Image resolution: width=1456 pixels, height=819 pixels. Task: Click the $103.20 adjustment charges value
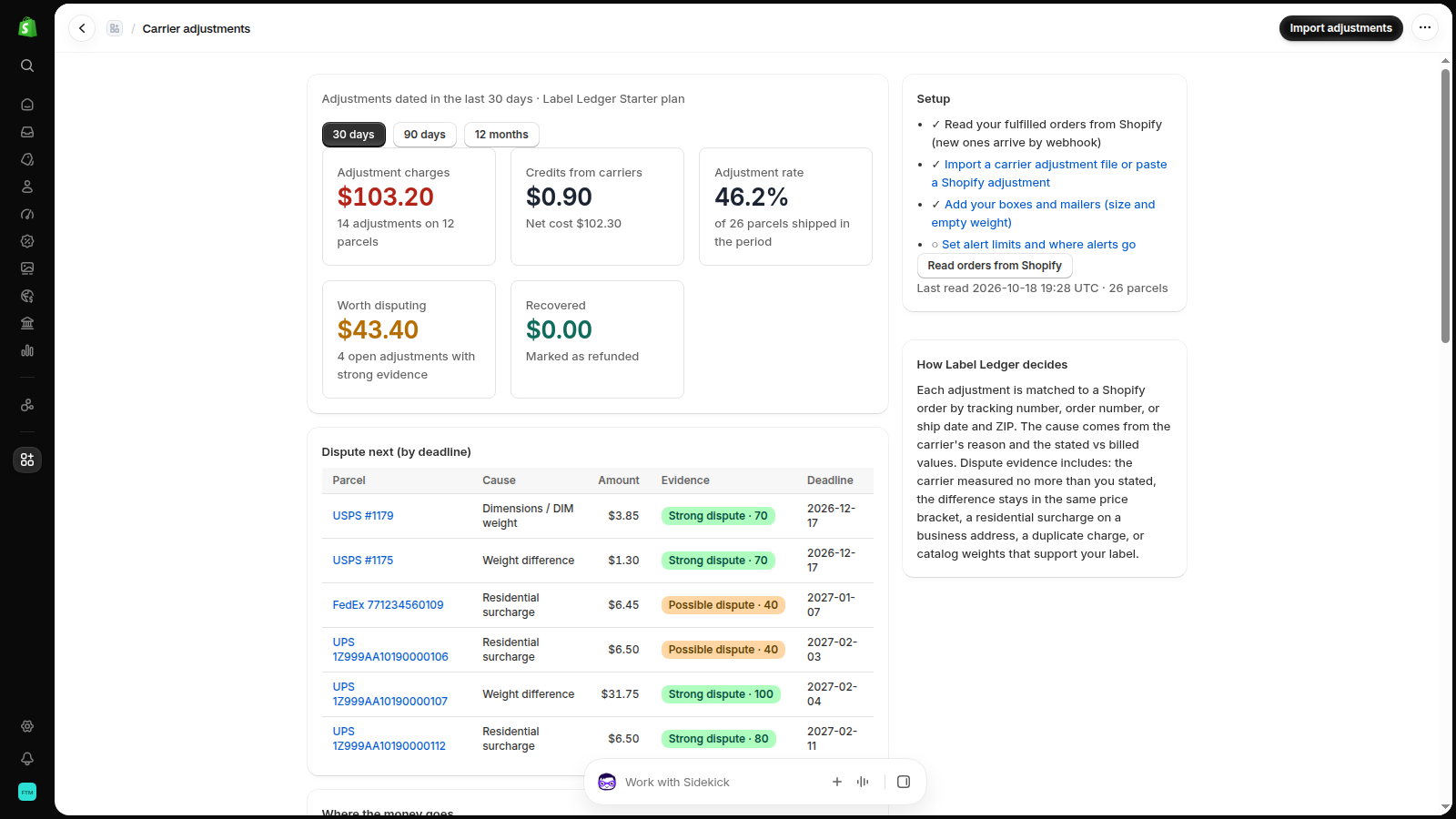[386, 197]
